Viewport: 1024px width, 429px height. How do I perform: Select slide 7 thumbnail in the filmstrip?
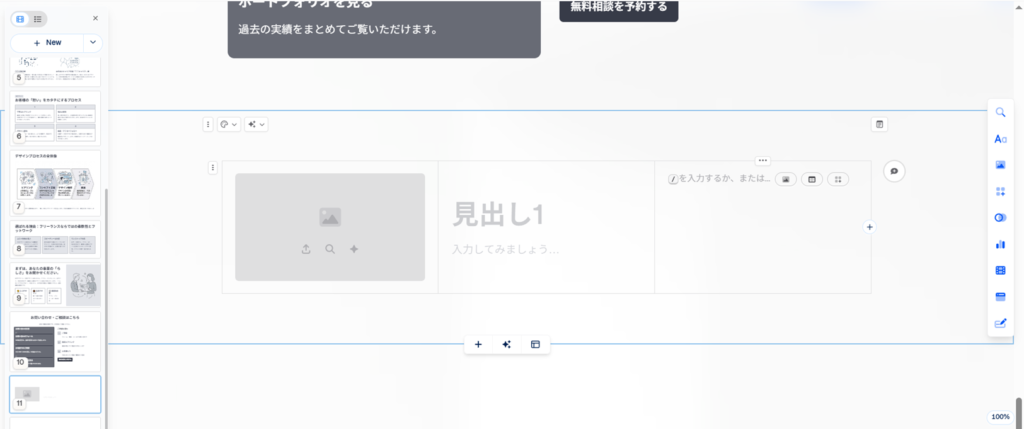56,182
